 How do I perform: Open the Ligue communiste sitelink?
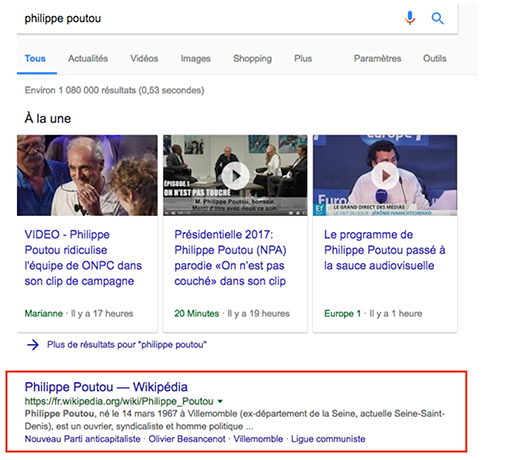328,439
